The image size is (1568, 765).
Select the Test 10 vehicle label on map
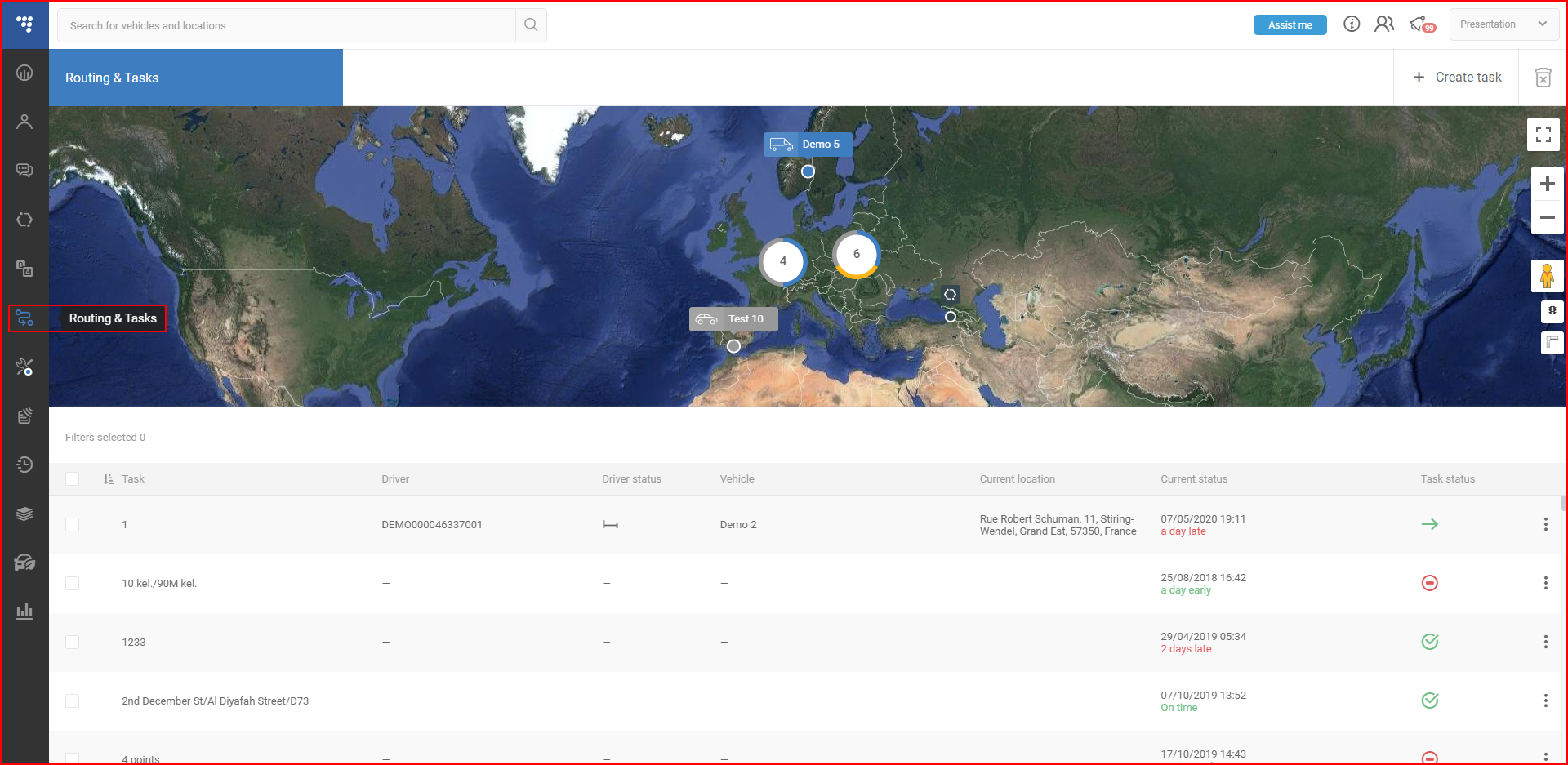pos(733,319)
